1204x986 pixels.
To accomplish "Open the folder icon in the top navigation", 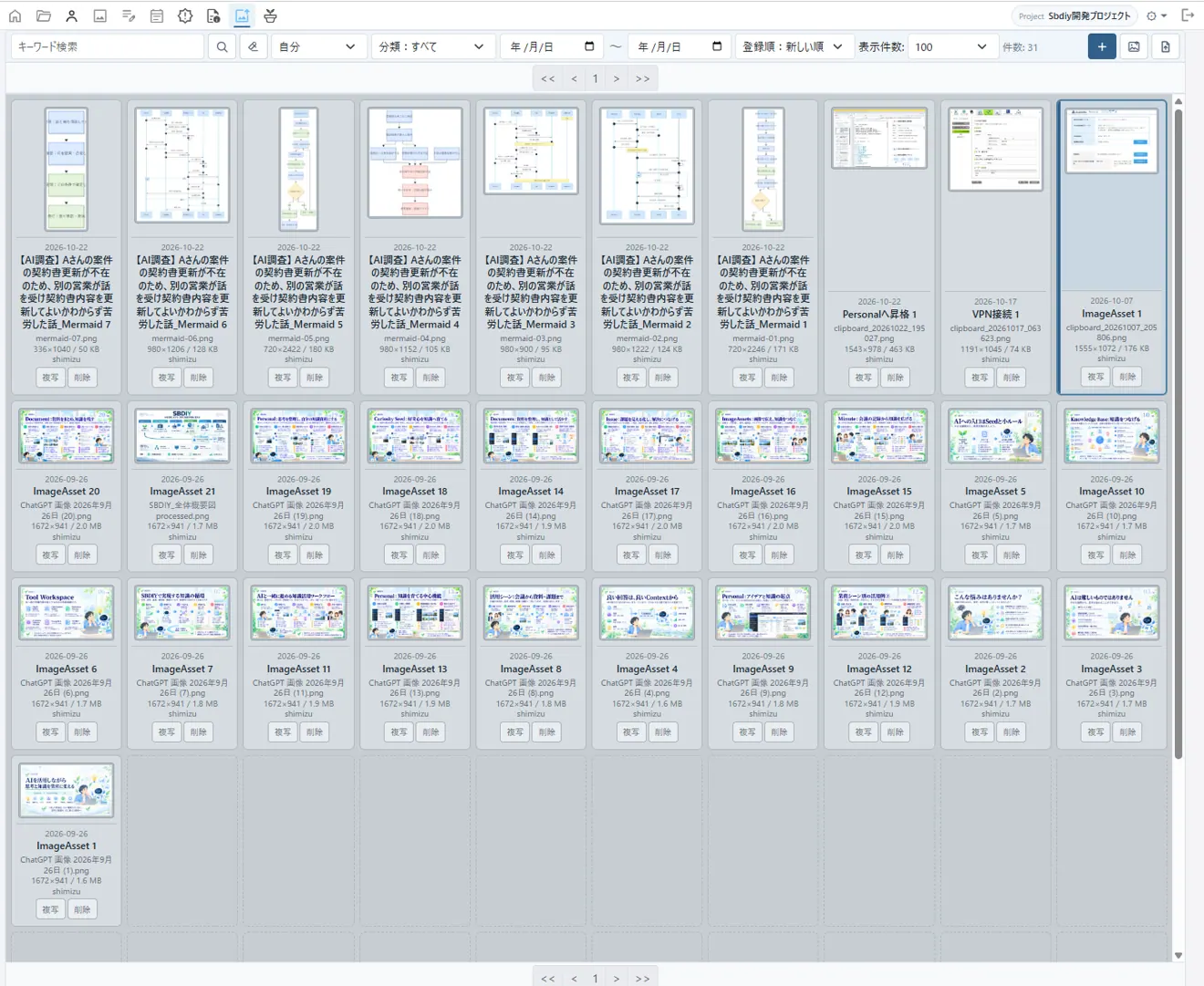I will click(x=43, y=16).
